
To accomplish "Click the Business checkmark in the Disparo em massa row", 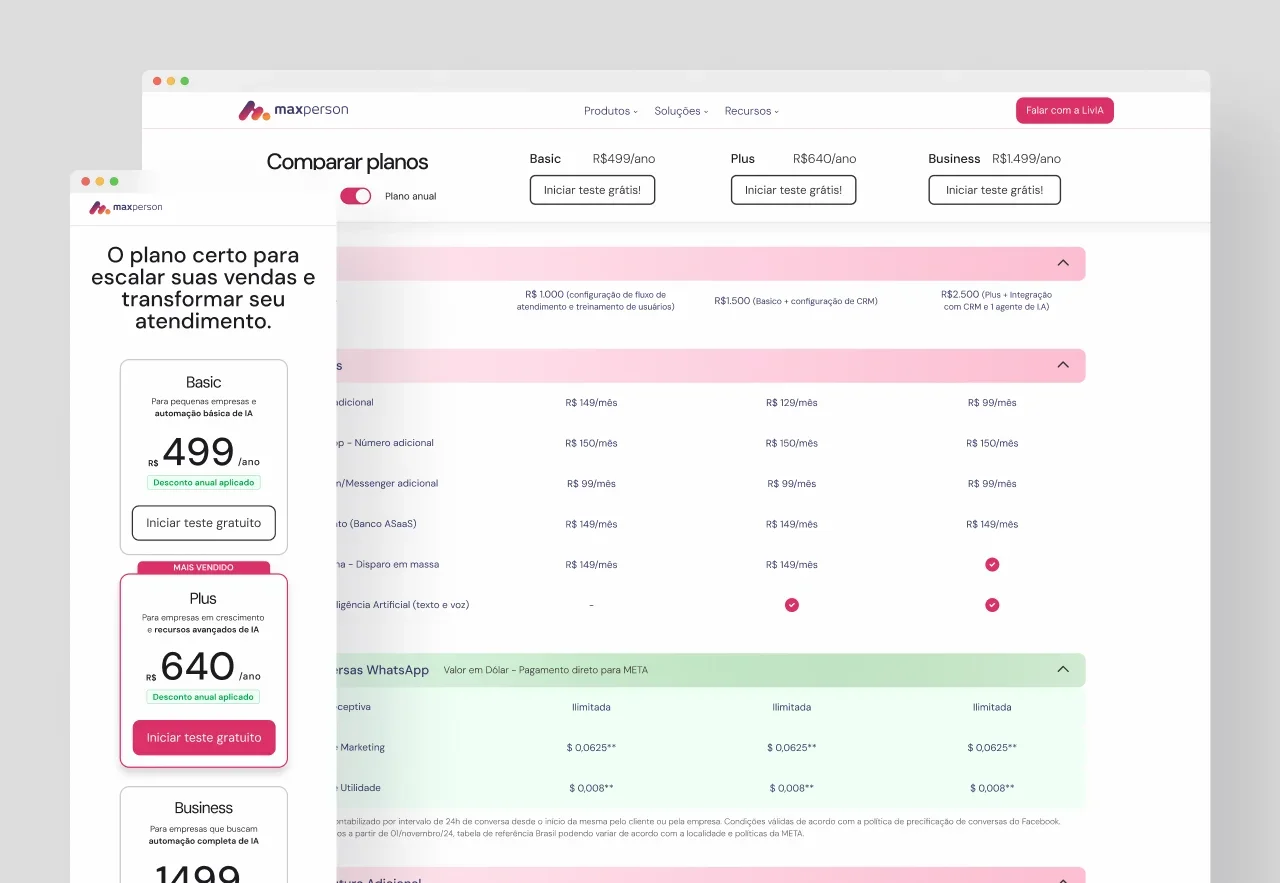I will pyautogui.click(x=992, y=564).
